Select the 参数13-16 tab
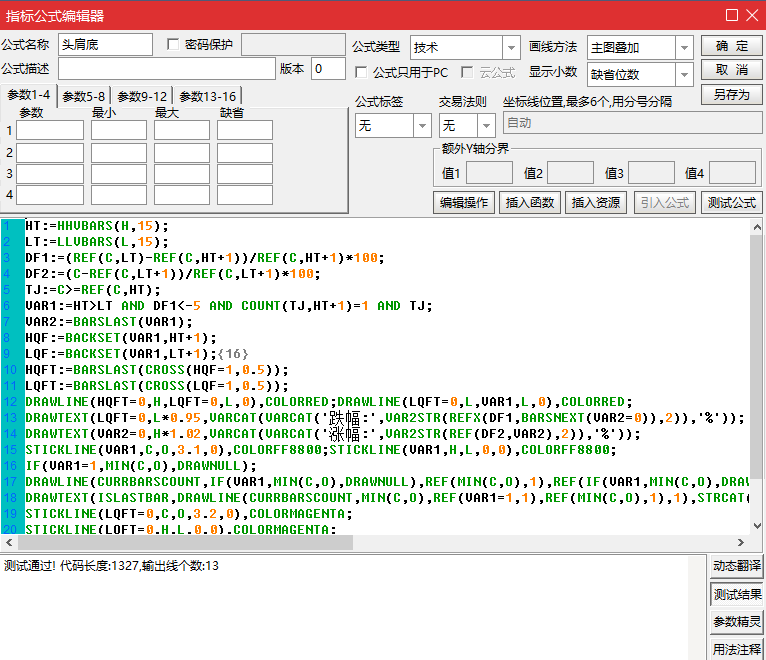This screenshot has height=660, width=766. point(208,96)
